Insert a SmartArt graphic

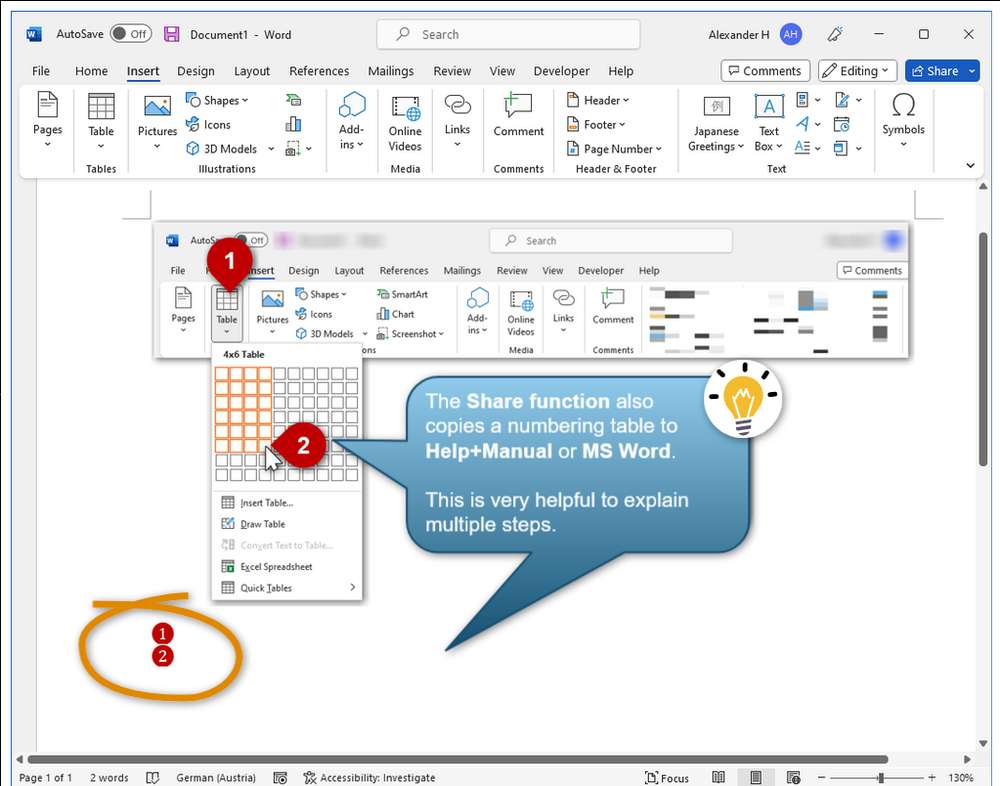tap(293, 100)
